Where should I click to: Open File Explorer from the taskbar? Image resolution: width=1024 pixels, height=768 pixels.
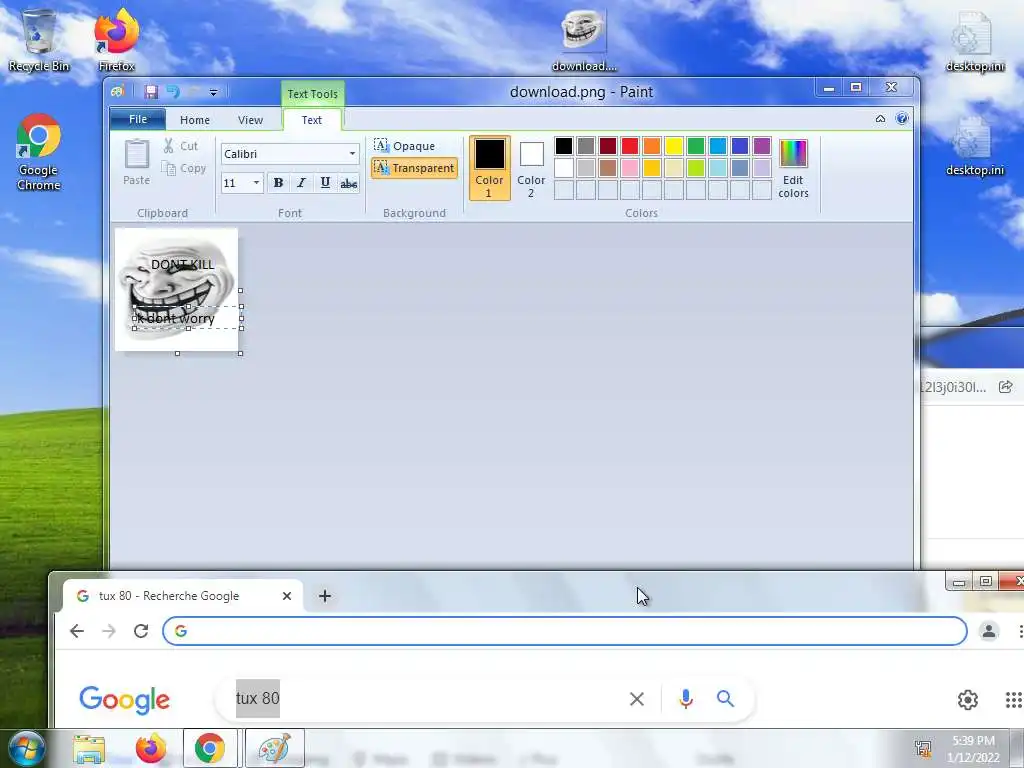(x=89, y=748)
